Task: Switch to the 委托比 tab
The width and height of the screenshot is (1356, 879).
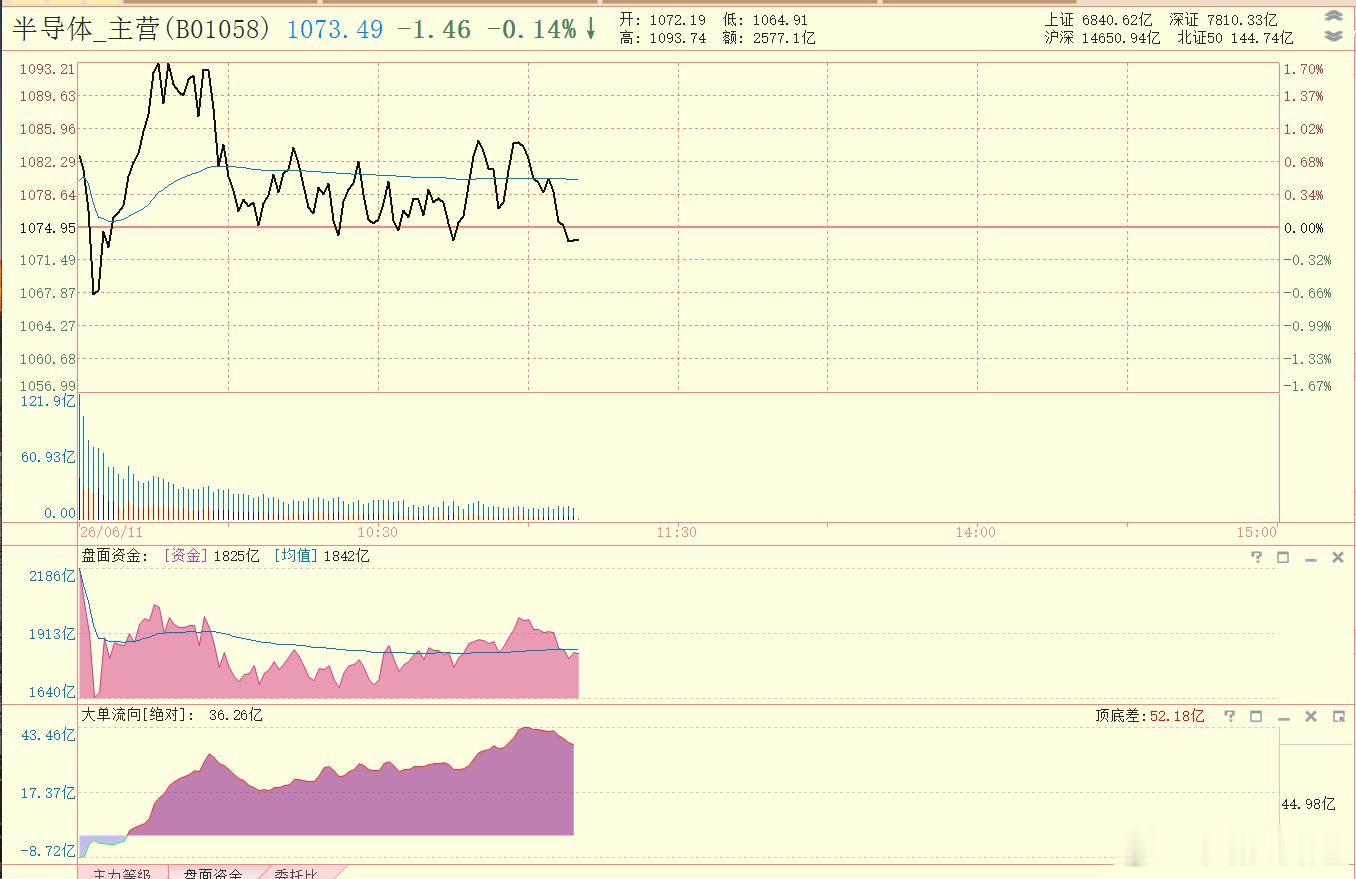Action: (296, 873)
